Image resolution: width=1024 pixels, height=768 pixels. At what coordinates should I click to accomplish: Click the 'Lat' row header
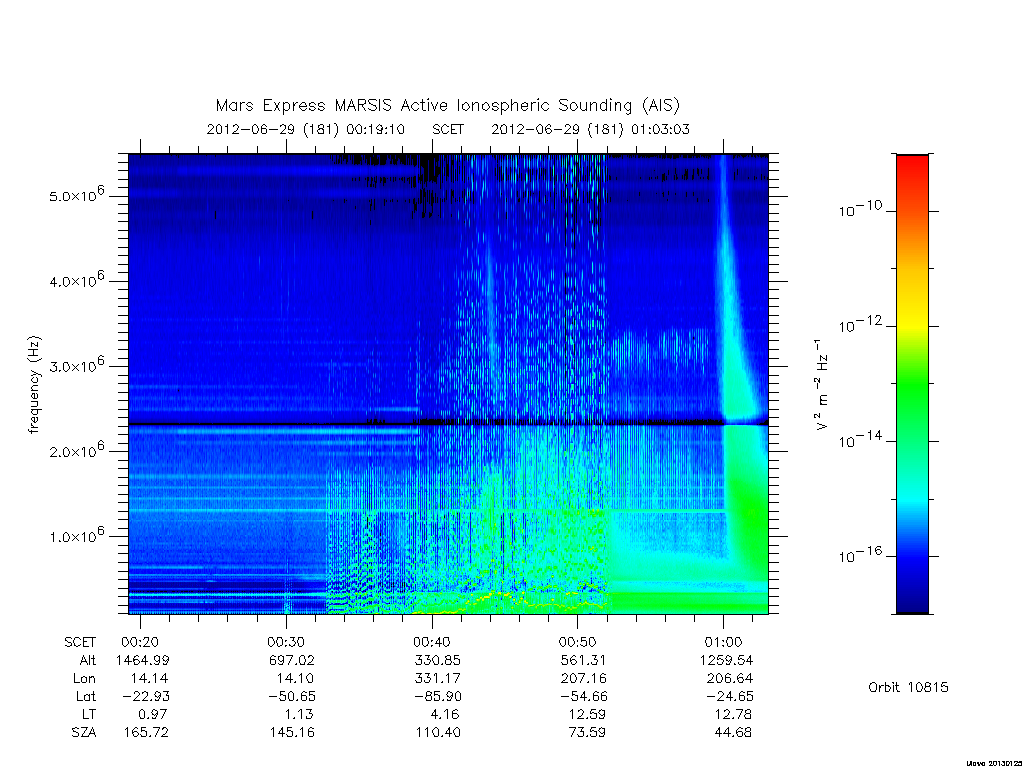(86, 696)
